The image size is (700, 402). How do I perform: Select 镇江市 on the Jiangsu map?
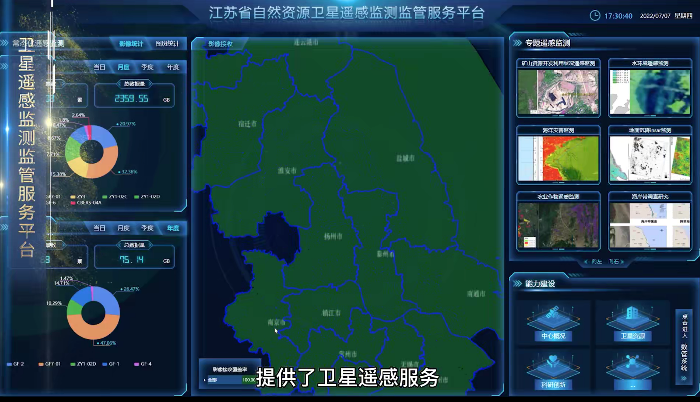(331, 313)
